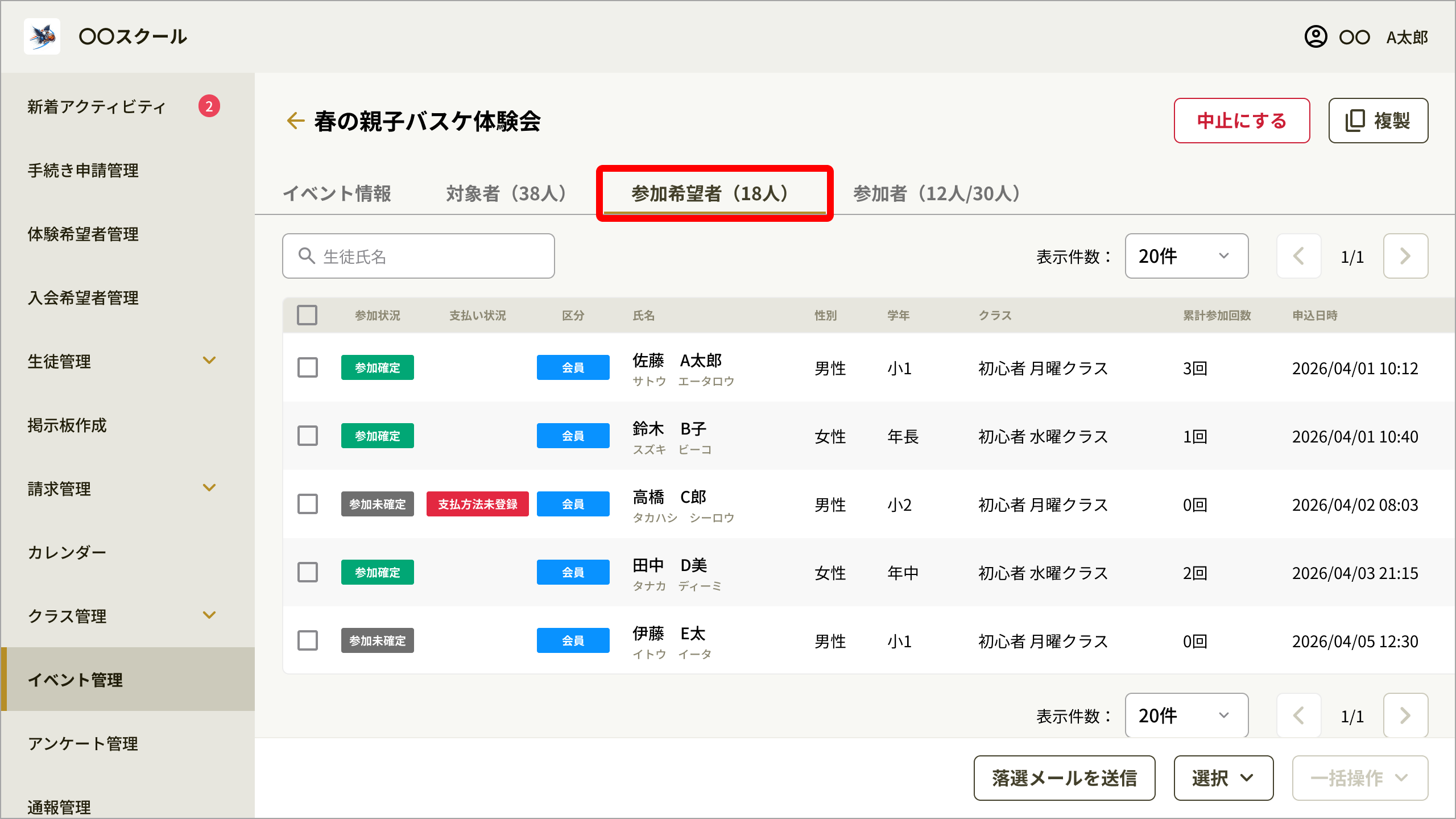1456x819 pixels.
Task: Click search magnifier icon in 生徒氏名 field
Action: 307,256
